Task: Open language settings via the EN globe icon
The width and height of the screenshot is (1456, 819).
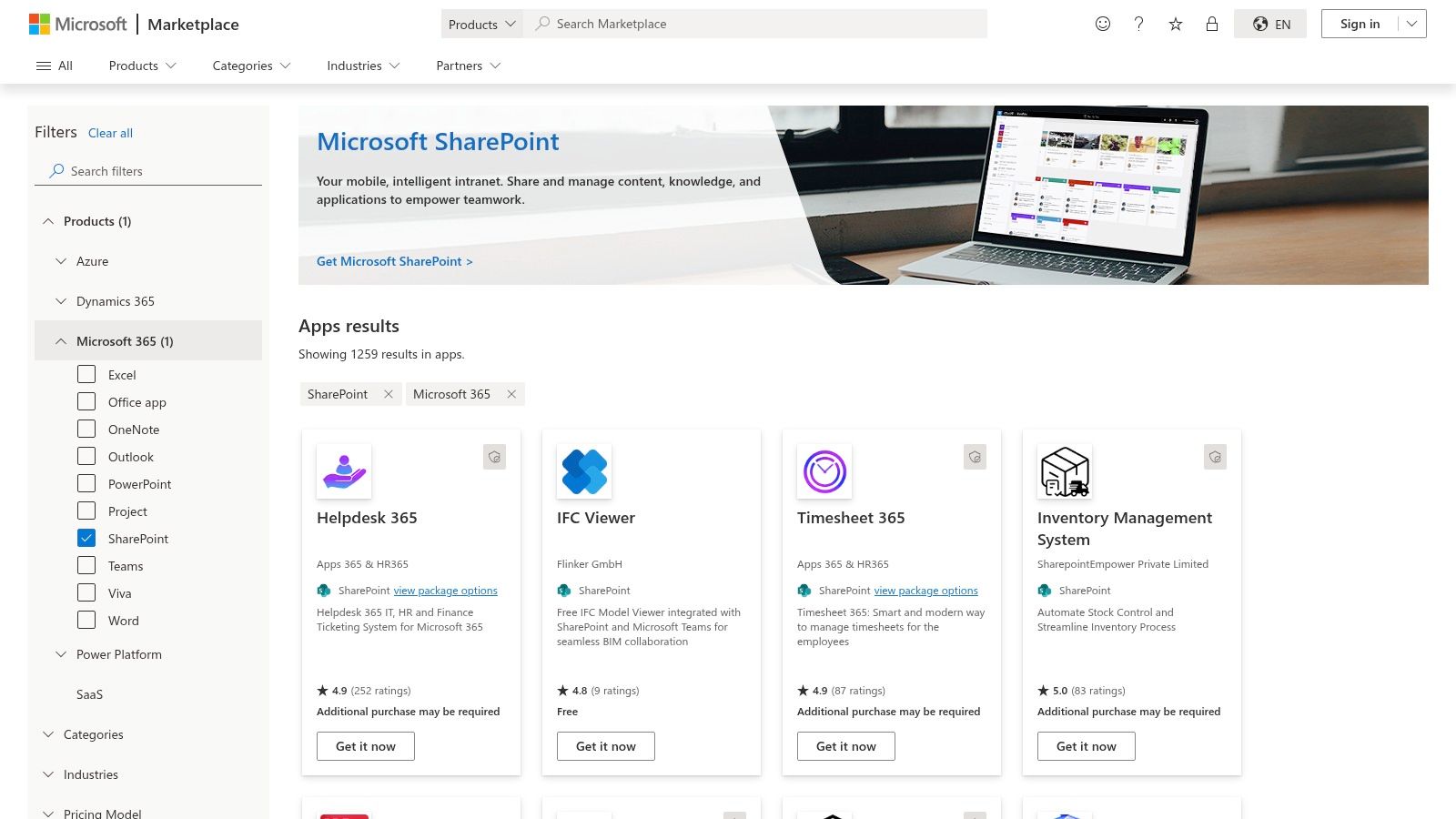Action: tap(1269, 24)
